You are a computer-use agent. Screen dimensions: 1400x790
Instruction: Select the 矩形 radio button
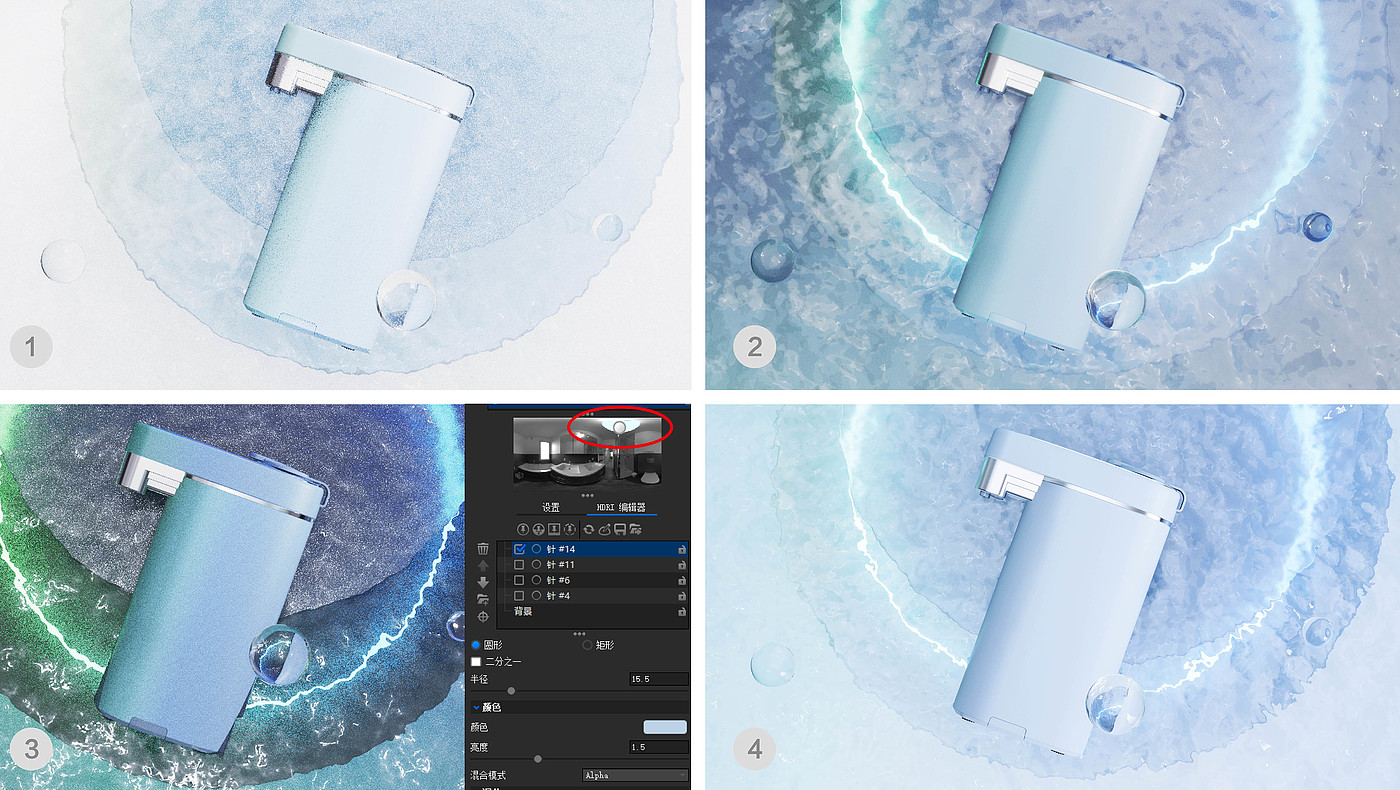587,645
